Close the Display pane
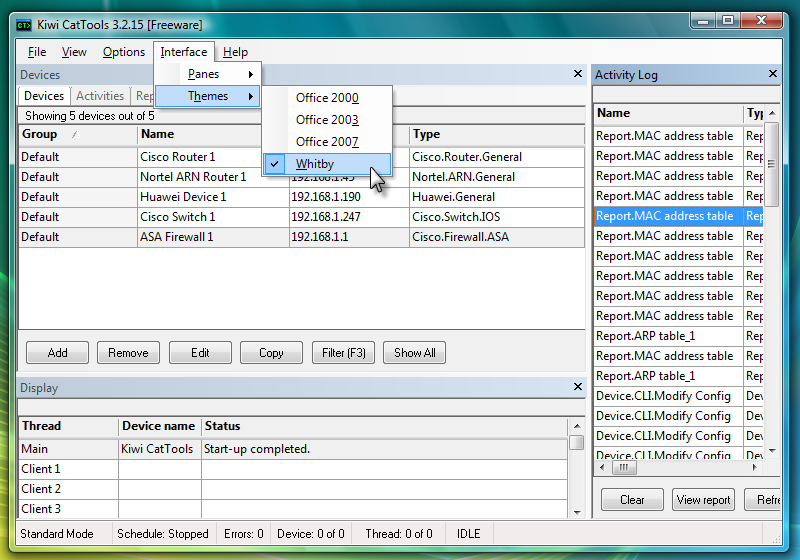 point(578,387)
